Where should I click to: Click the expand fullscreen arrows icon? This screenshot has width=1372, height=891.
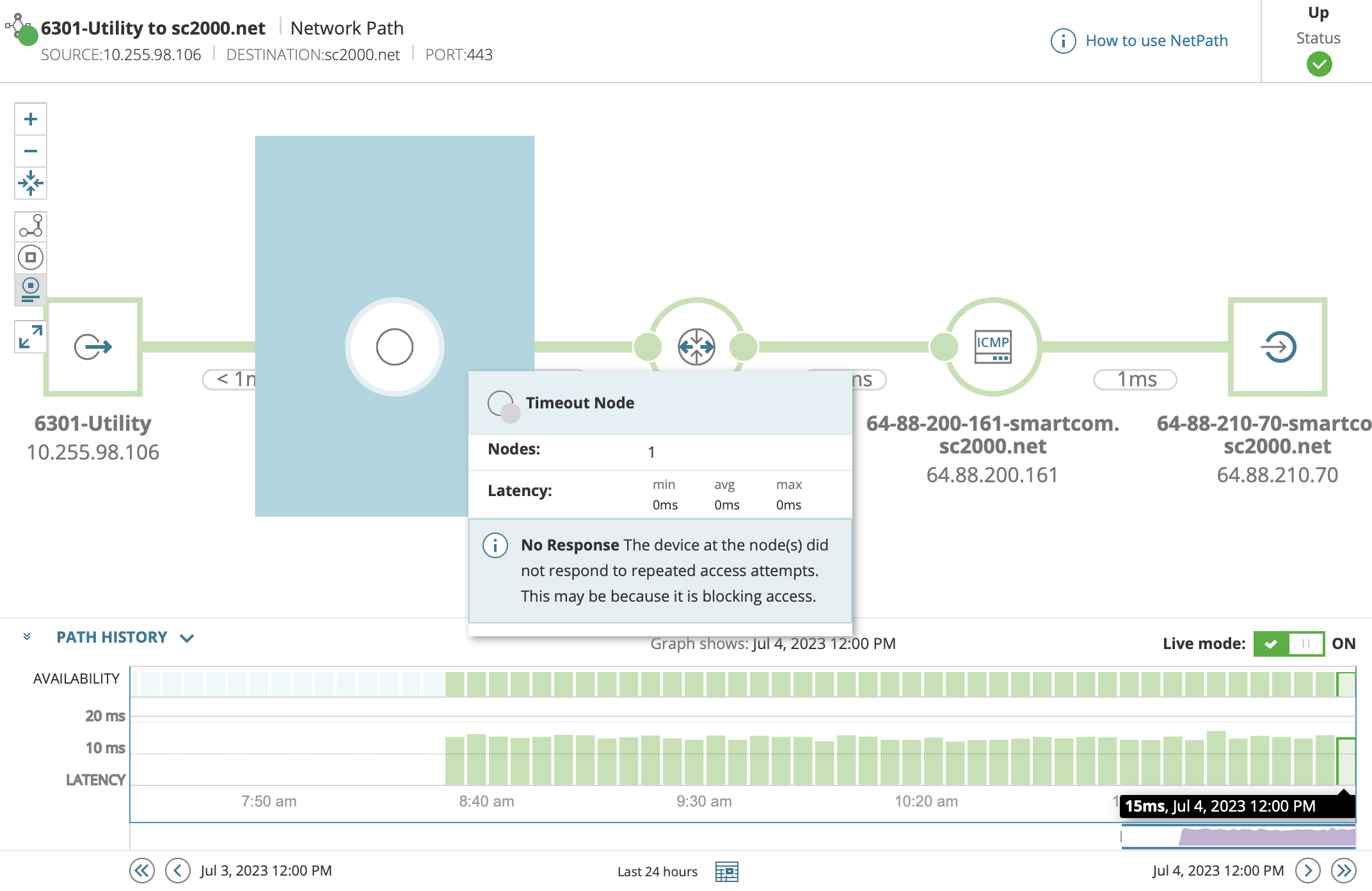(30, 337)
